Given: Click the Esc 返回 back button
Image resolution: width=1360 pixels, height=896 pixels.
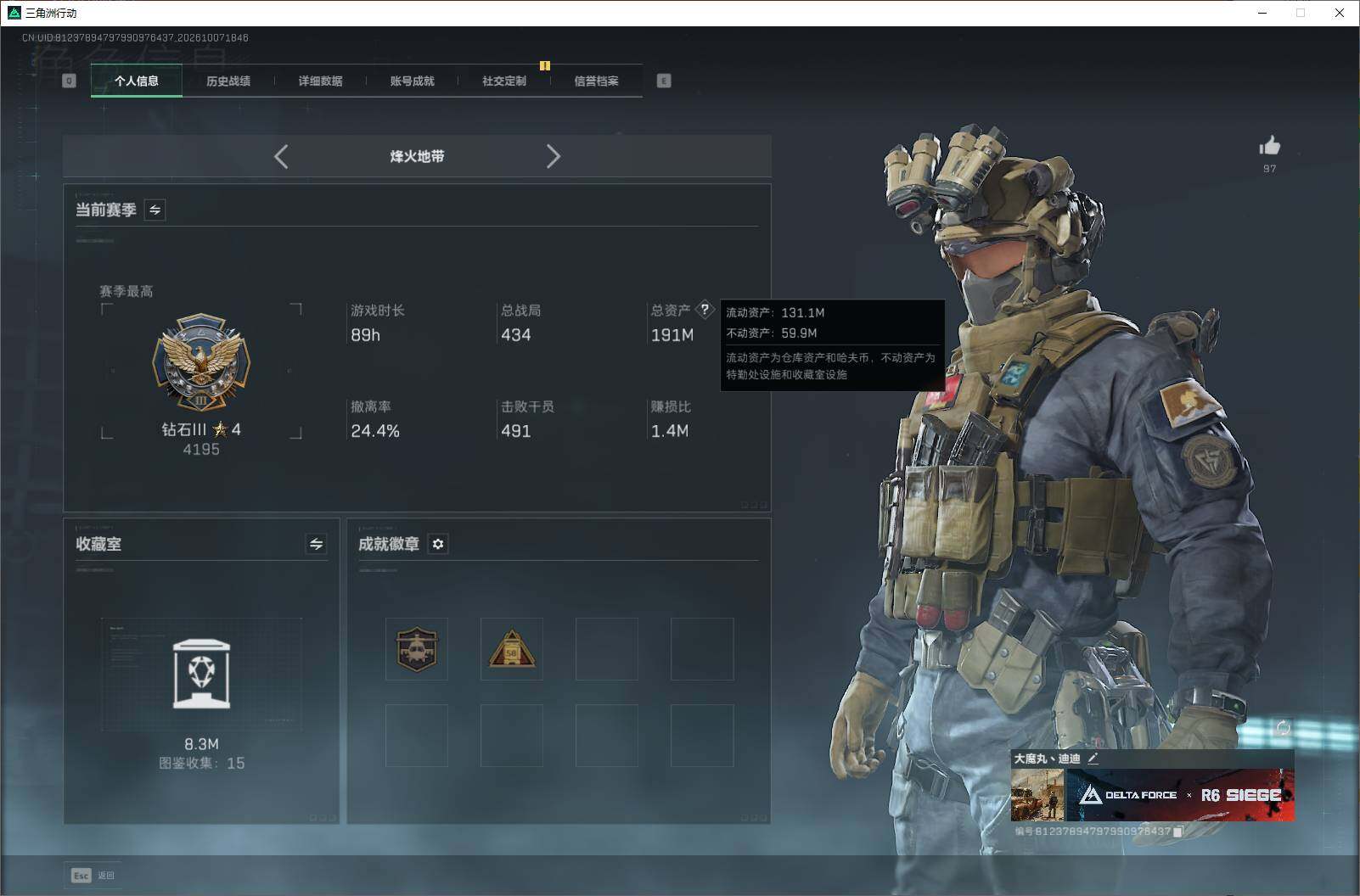Looking at the screenshot, I should pos(93,876).
